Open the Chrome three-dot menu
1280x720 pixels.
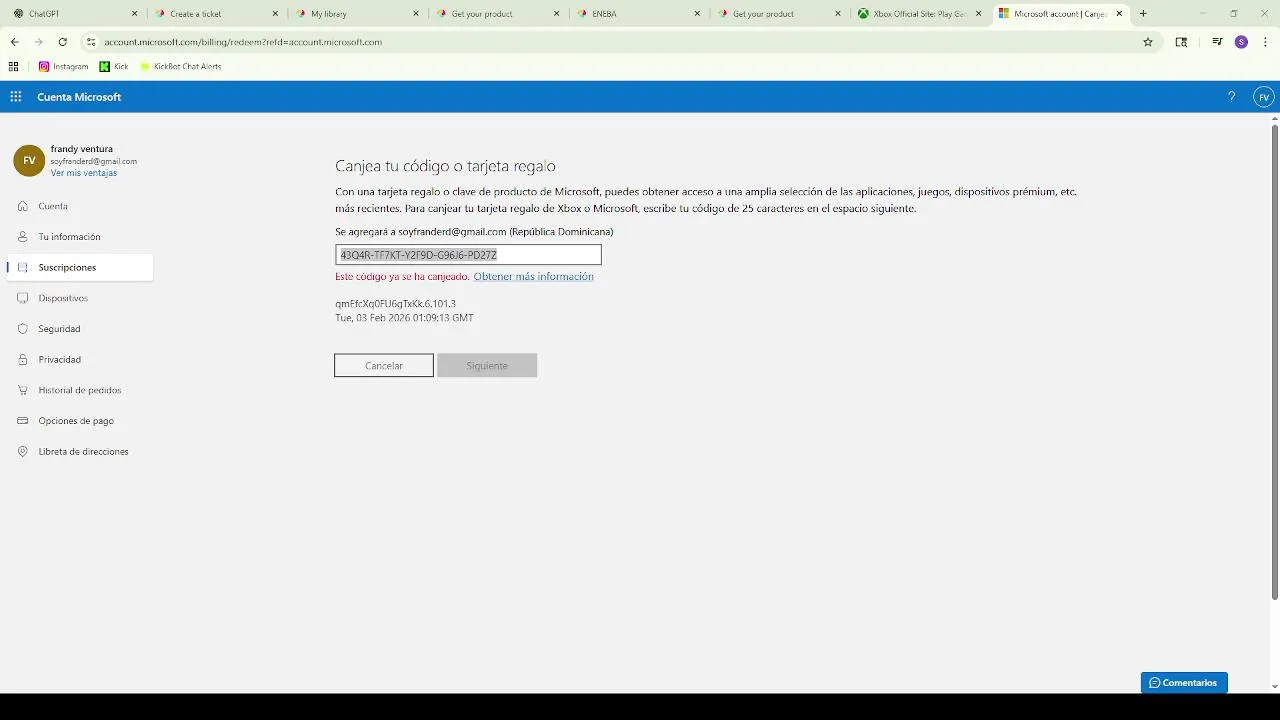pos(1265,42)
